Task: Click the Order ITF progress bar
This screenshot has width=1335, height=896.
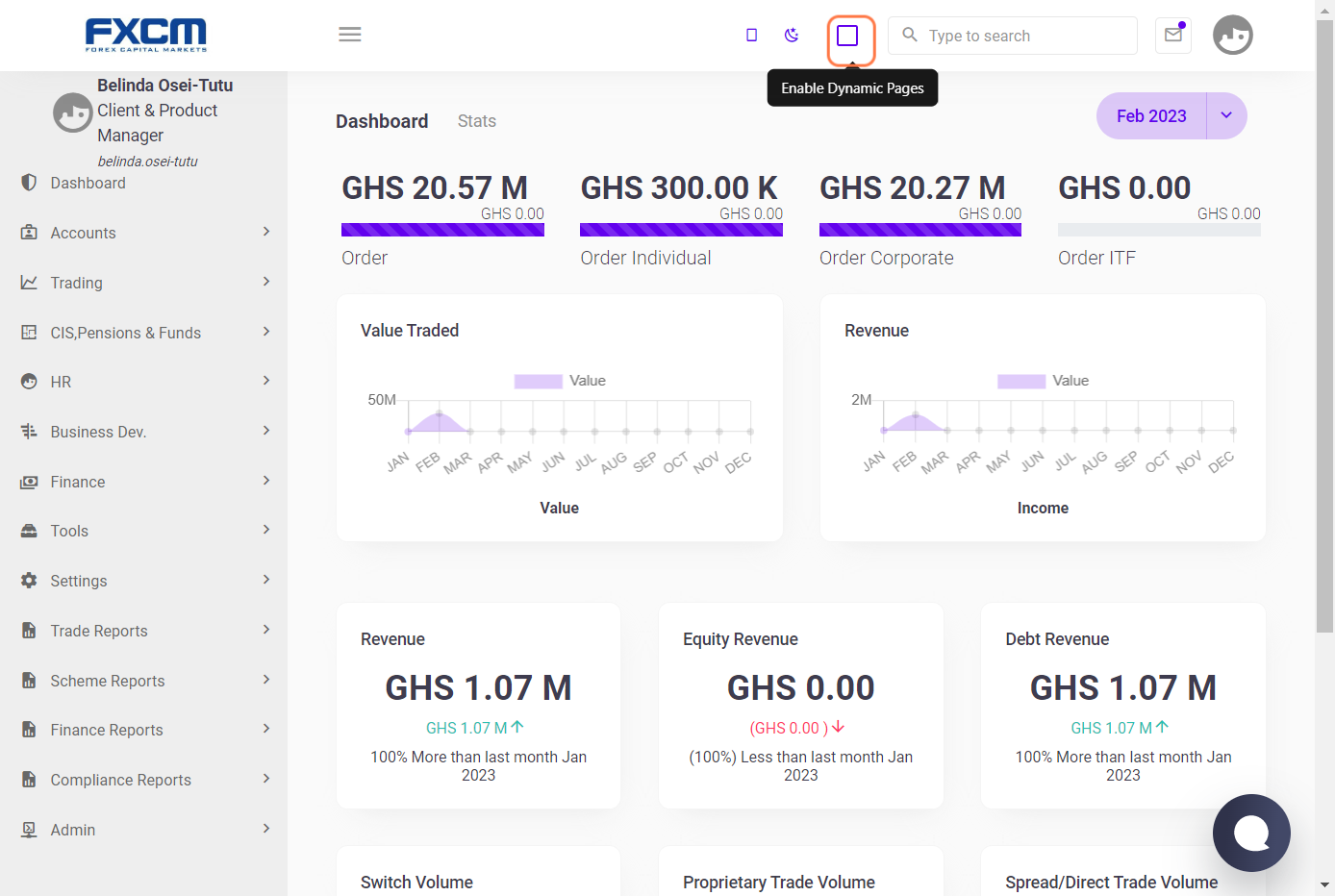Action: pyautogui.click(x=1159, y=230)
